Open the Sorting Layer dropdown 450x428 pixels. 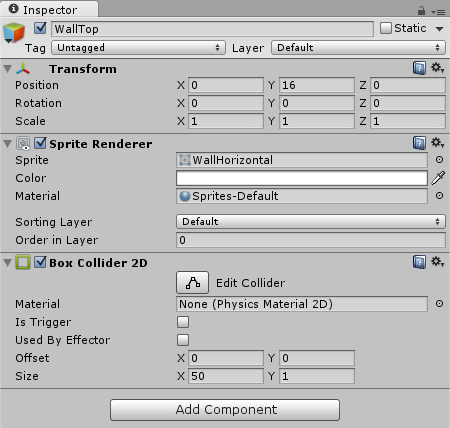pyautogui.click(x=311, y=222)
